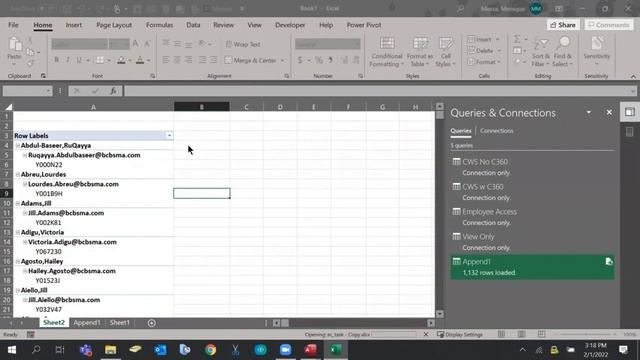Click the Paste icon in Clipboard group
Viewport: 640px width, 360px height.
(x=15, y=44)
